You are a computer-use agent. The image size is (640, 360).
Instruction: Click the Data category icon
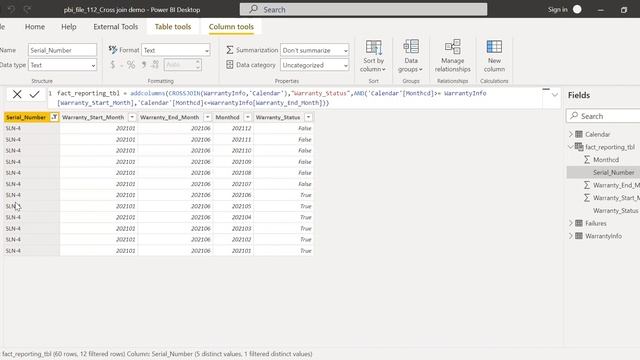click(230, 64)
